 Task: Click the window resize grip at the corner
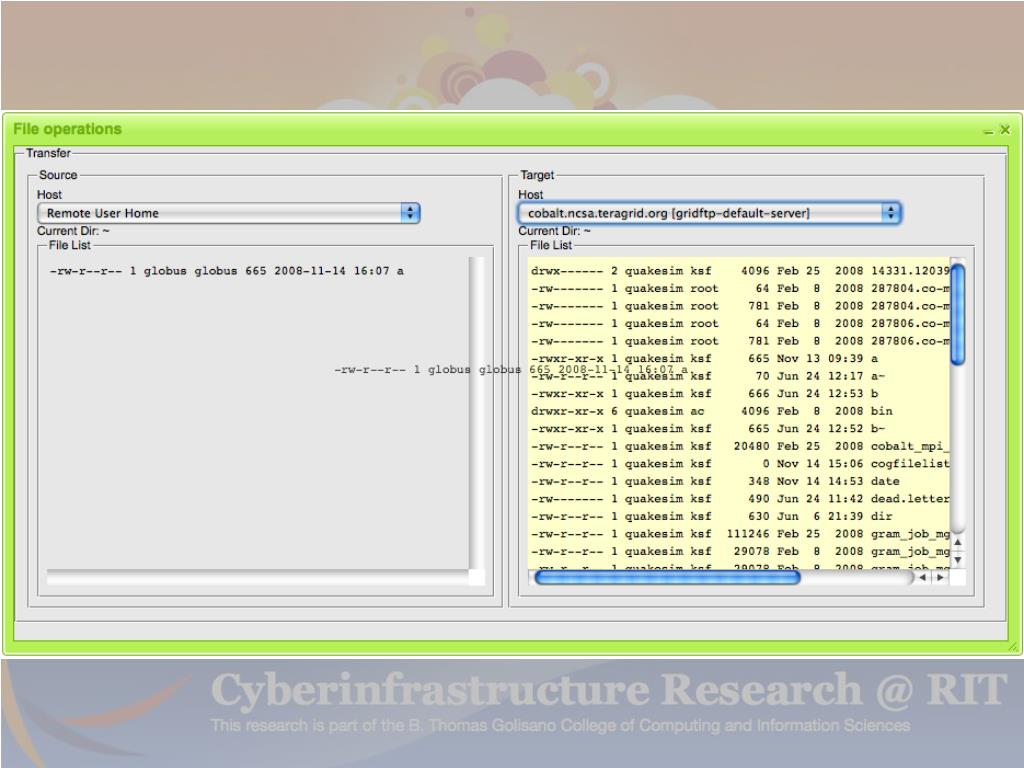(x=1013, y=647)
